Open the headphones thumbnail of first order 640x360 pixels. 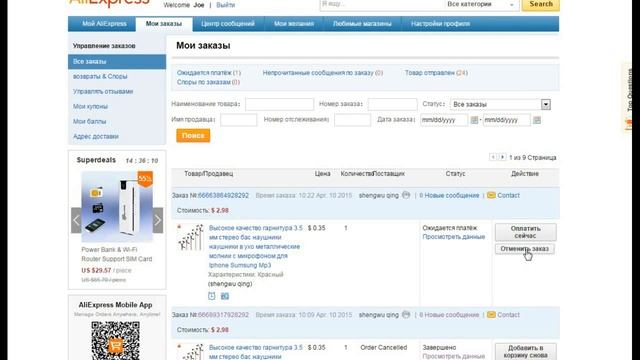(191, 237)
